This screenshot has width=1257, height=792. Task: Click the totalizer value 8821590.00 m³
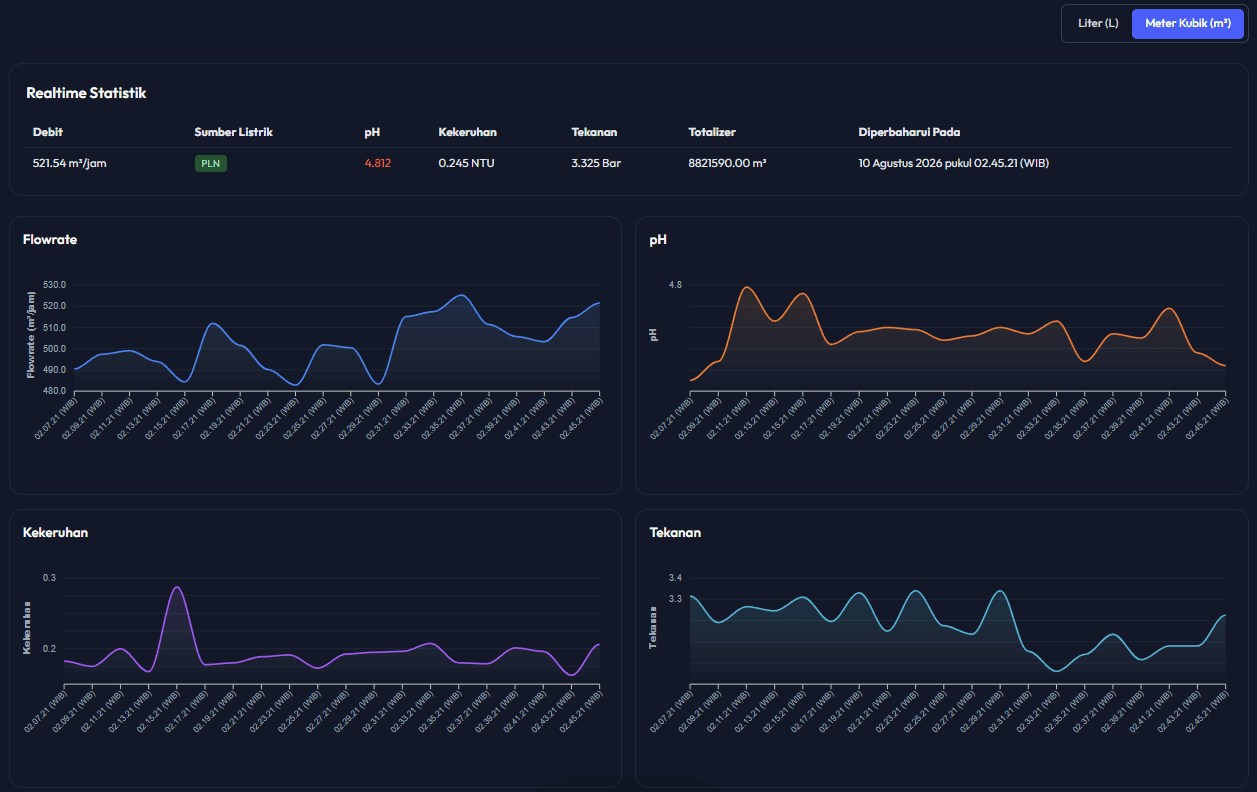(x=727, y=163)
